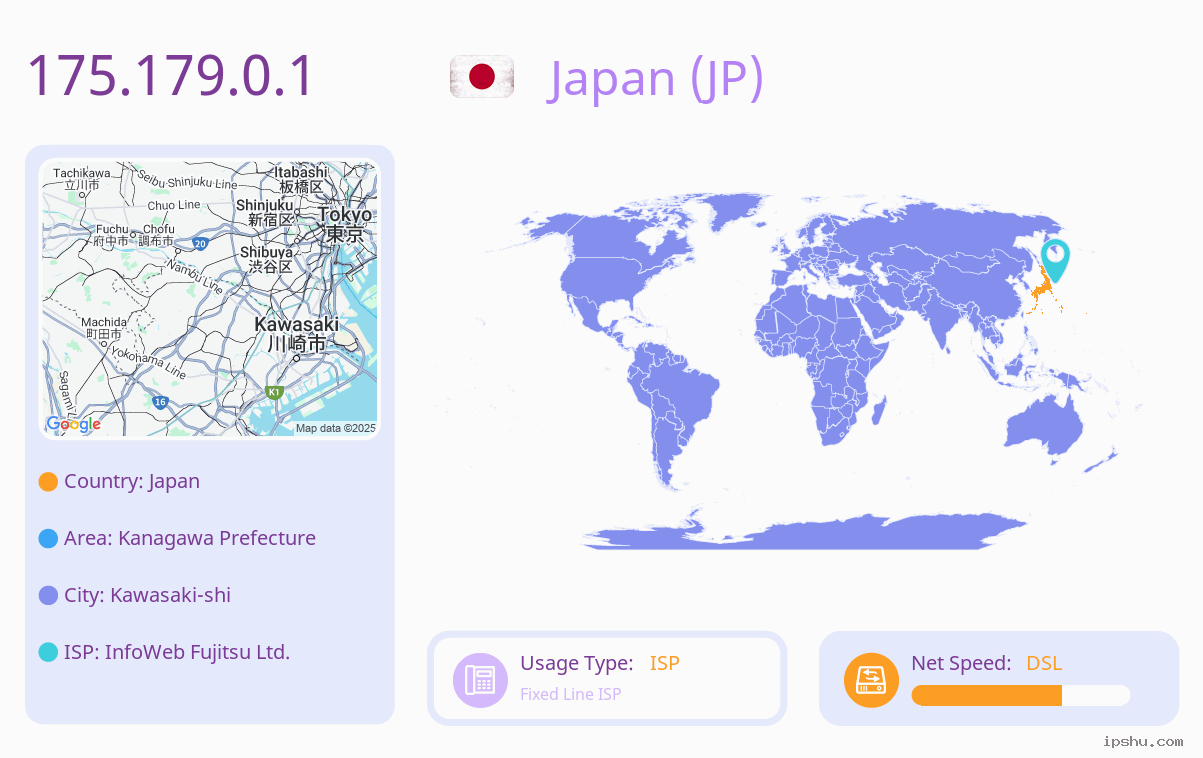Click the orange Country bullet dot
The image size is (1203, 758).
(48, 482)
